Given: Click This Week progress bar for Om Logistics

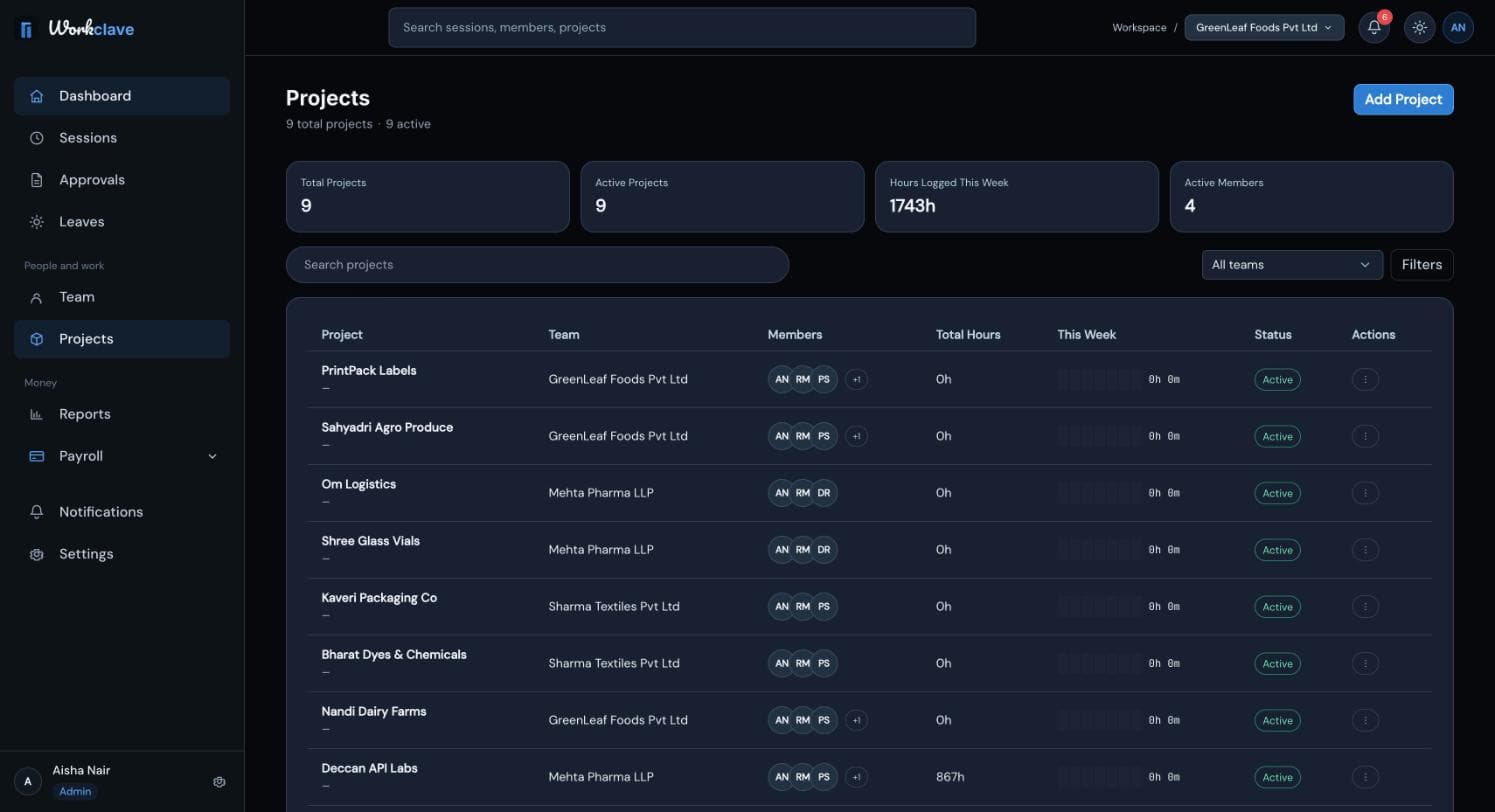Looking at the screenshot, I should coord(1099,493).
